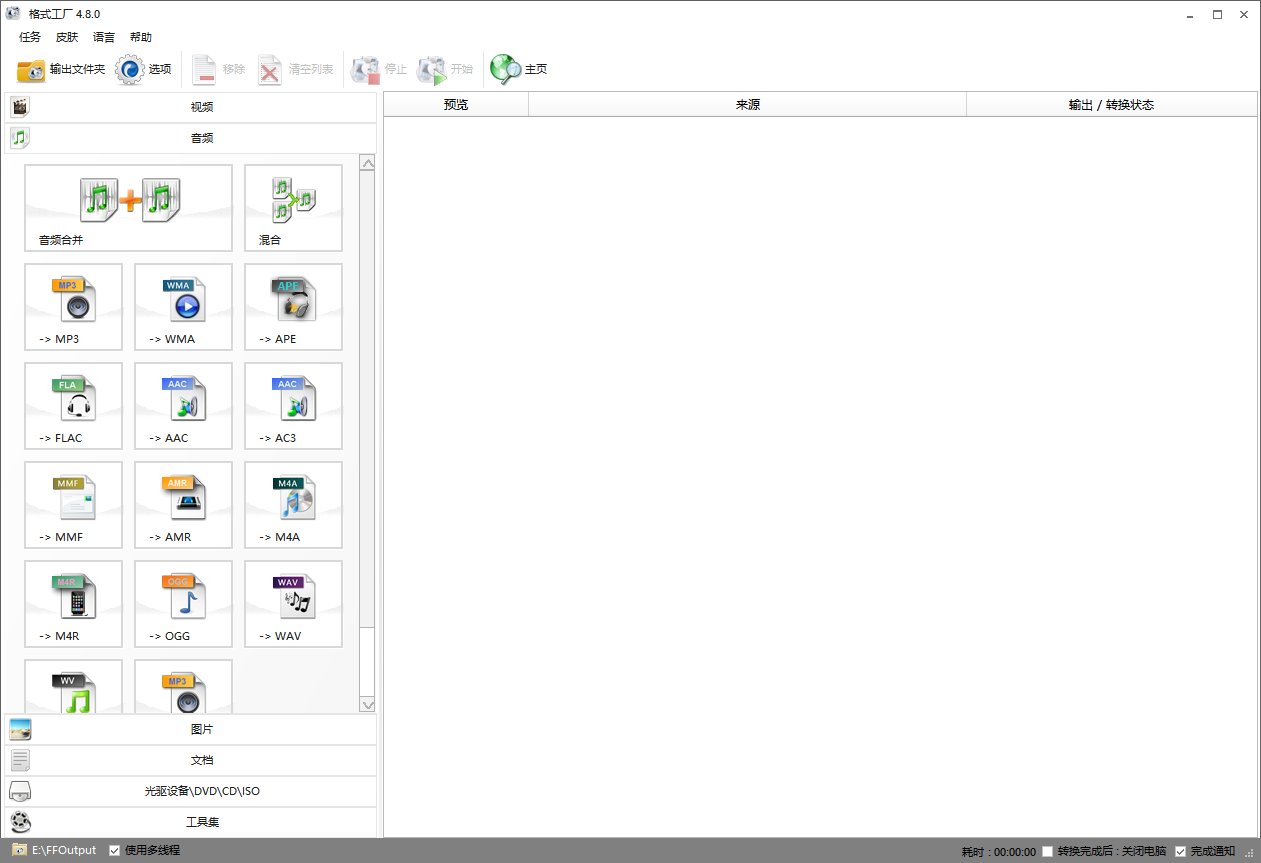The width and height of the screenshot is (1261, 863).
Task: Open the 语言 language menu
Action: [x=103, y=37]
